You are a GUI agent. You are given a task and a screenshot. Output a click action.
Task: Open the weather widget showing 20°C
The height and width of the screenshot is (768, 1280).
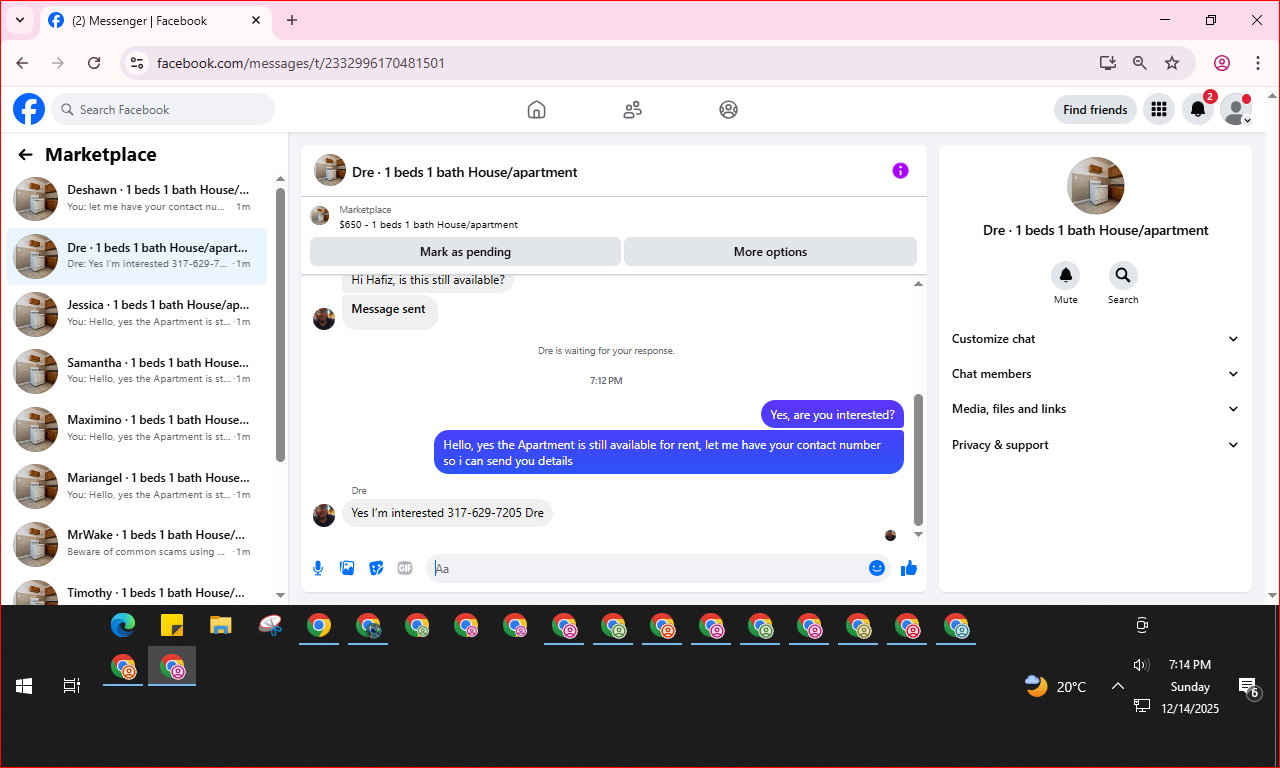pos(1056,686)
